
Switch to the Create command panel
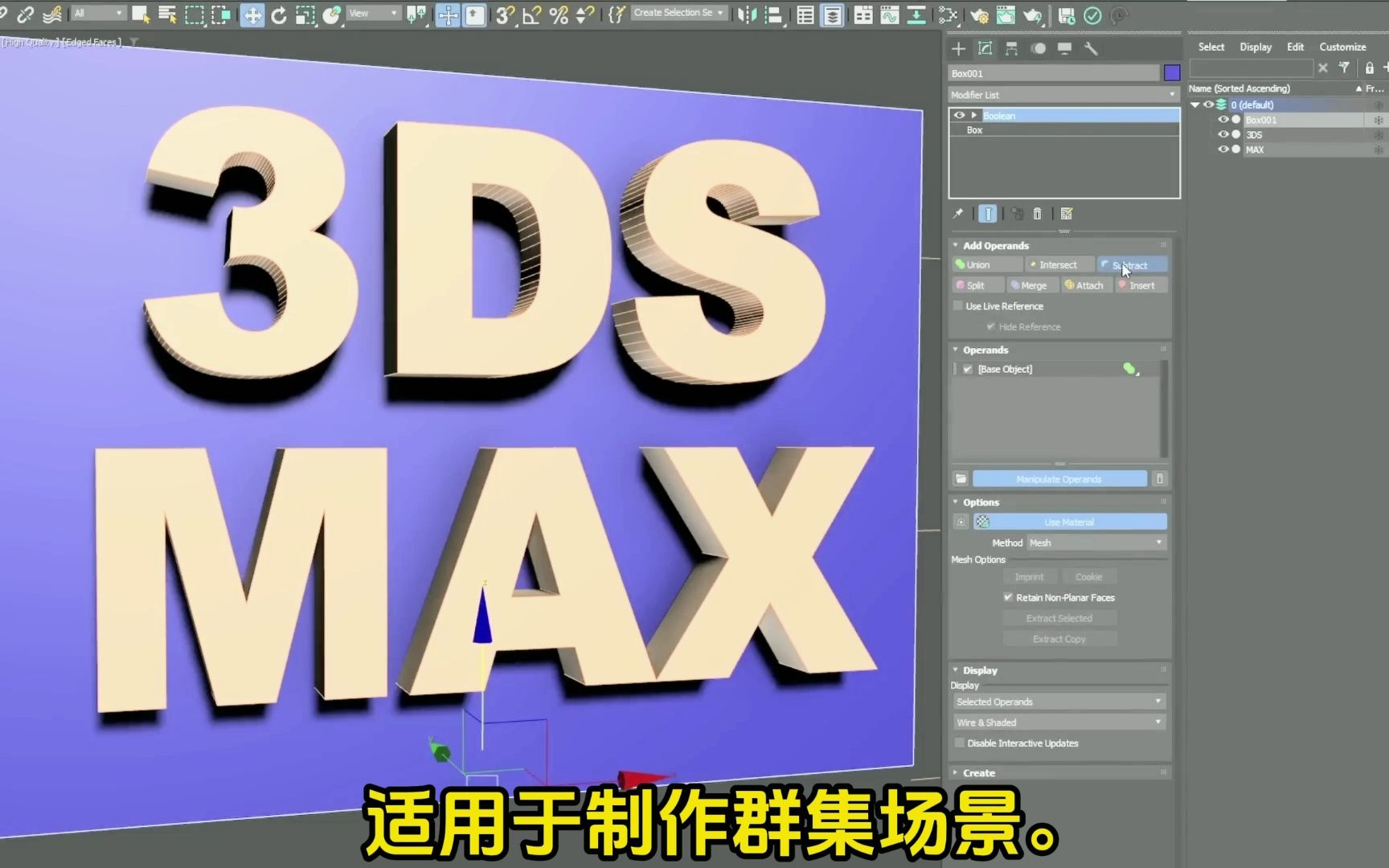958,48
